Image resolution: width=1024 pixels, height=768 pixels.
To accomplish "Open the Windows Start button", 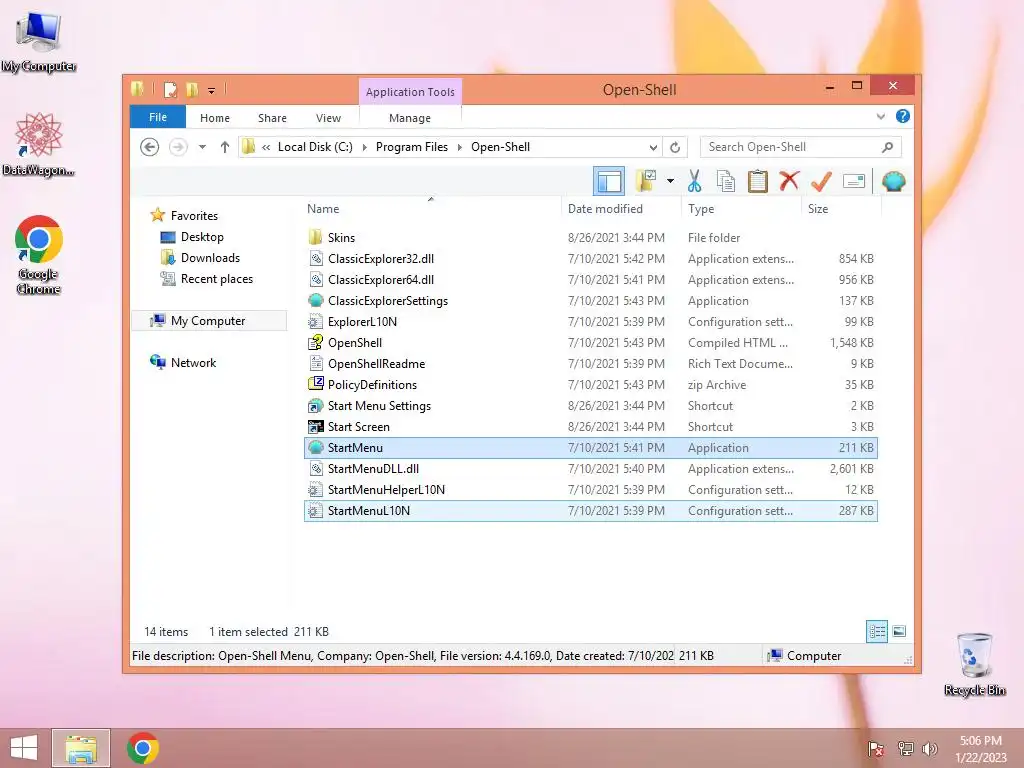I will click(x=24, y=748).
